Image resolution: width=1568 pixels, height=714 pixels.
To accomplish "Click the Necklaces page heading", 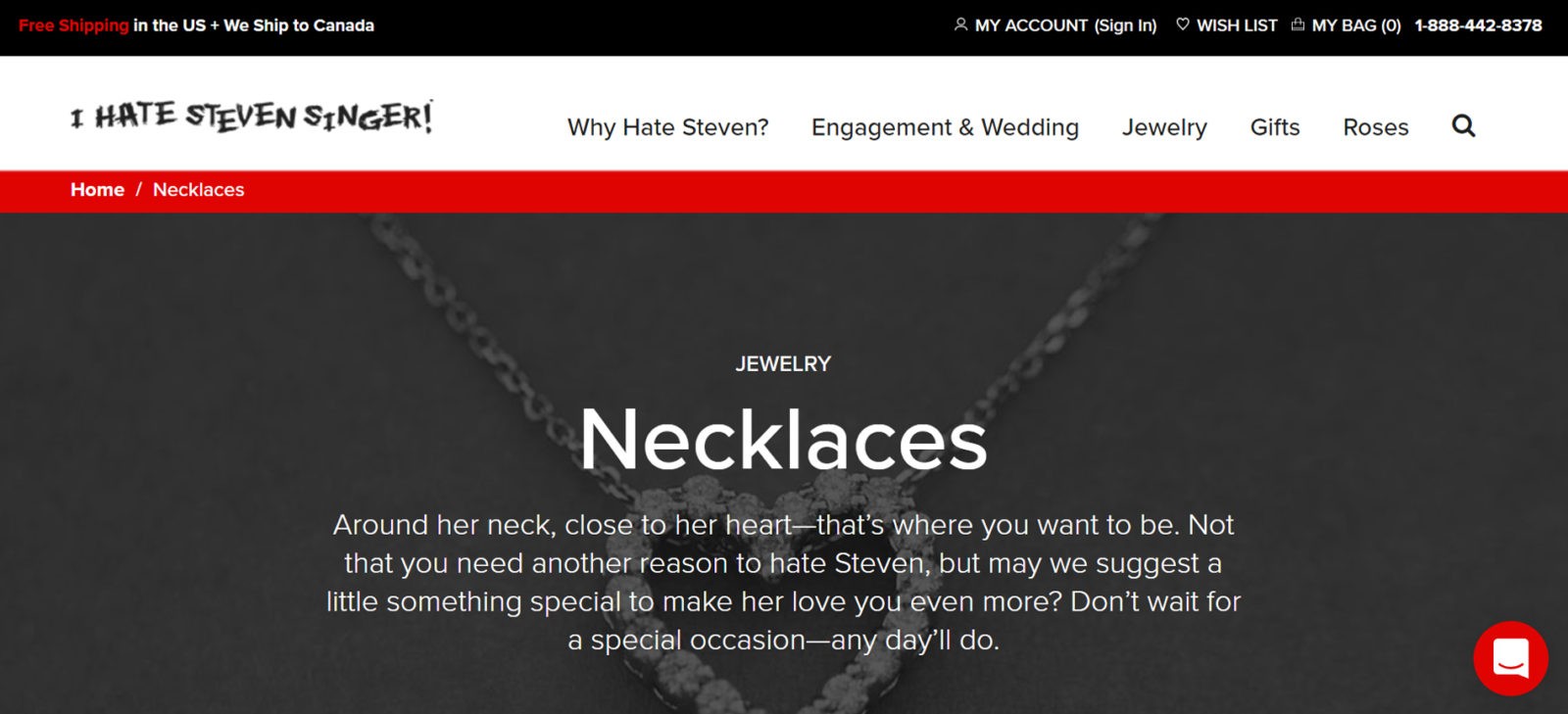I will click(x=783, y=440).
